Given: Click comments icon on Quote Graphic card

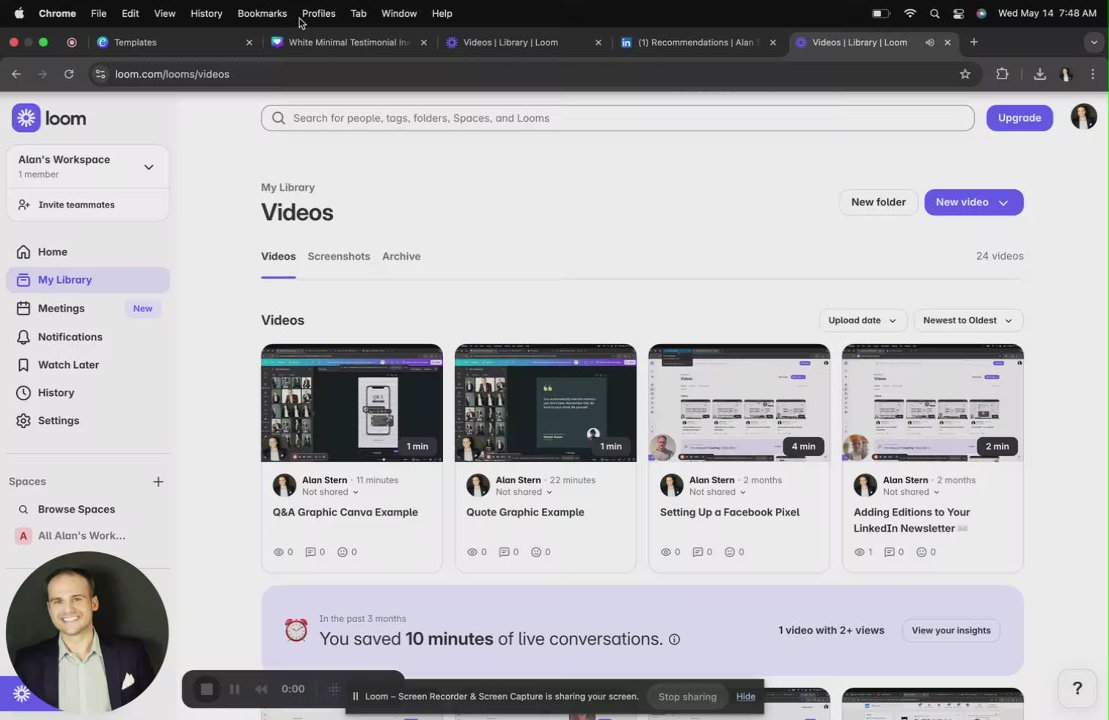Looking at the screenshot, I should pos(504,552).
